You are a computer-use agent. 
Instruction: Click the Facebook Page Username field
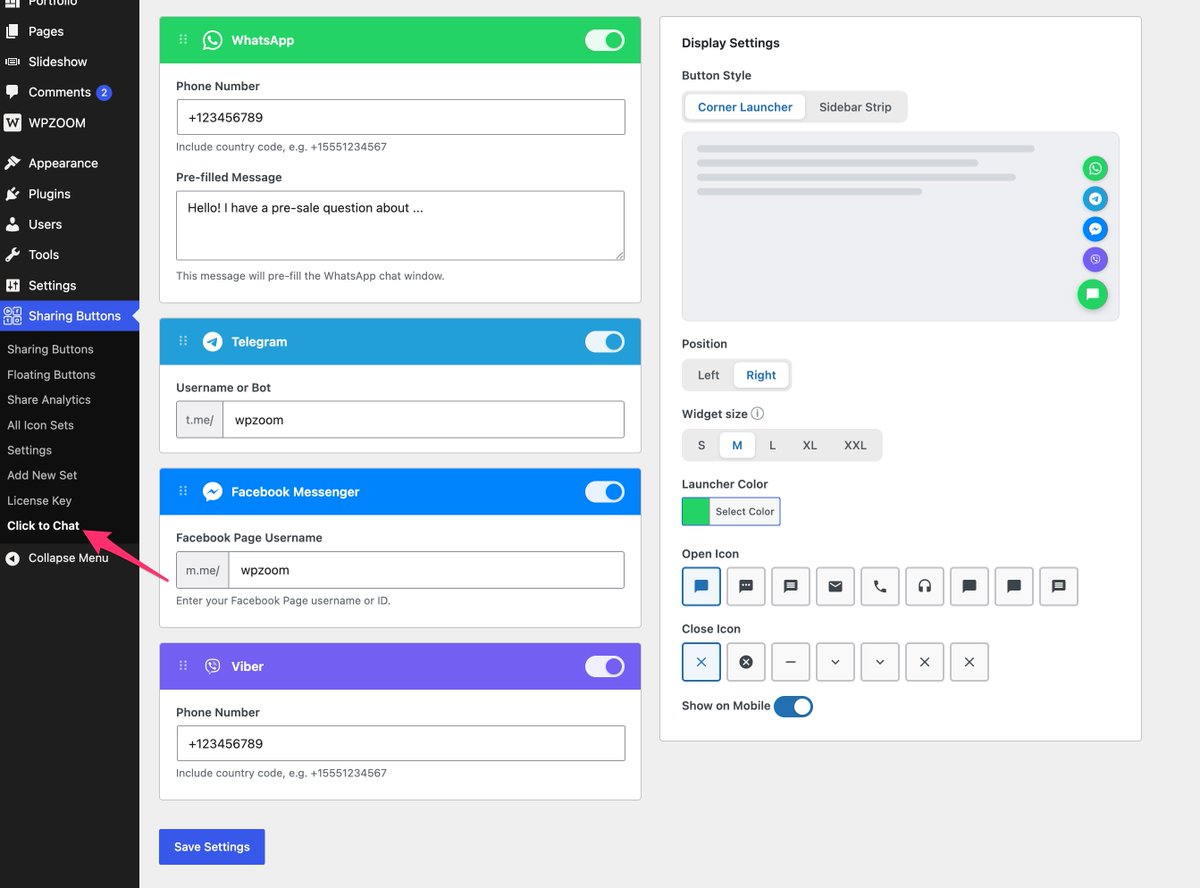[427, 570]
